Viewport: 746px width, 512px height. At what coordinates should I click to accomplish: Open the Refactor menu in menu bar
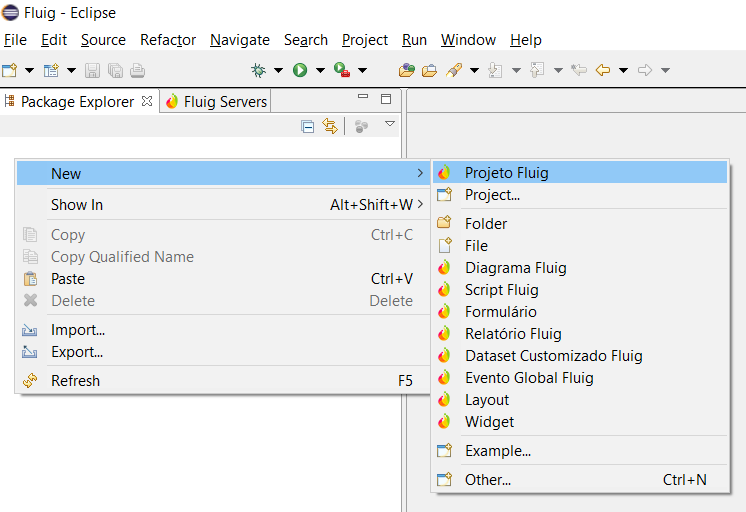click(x=168, y=40)
